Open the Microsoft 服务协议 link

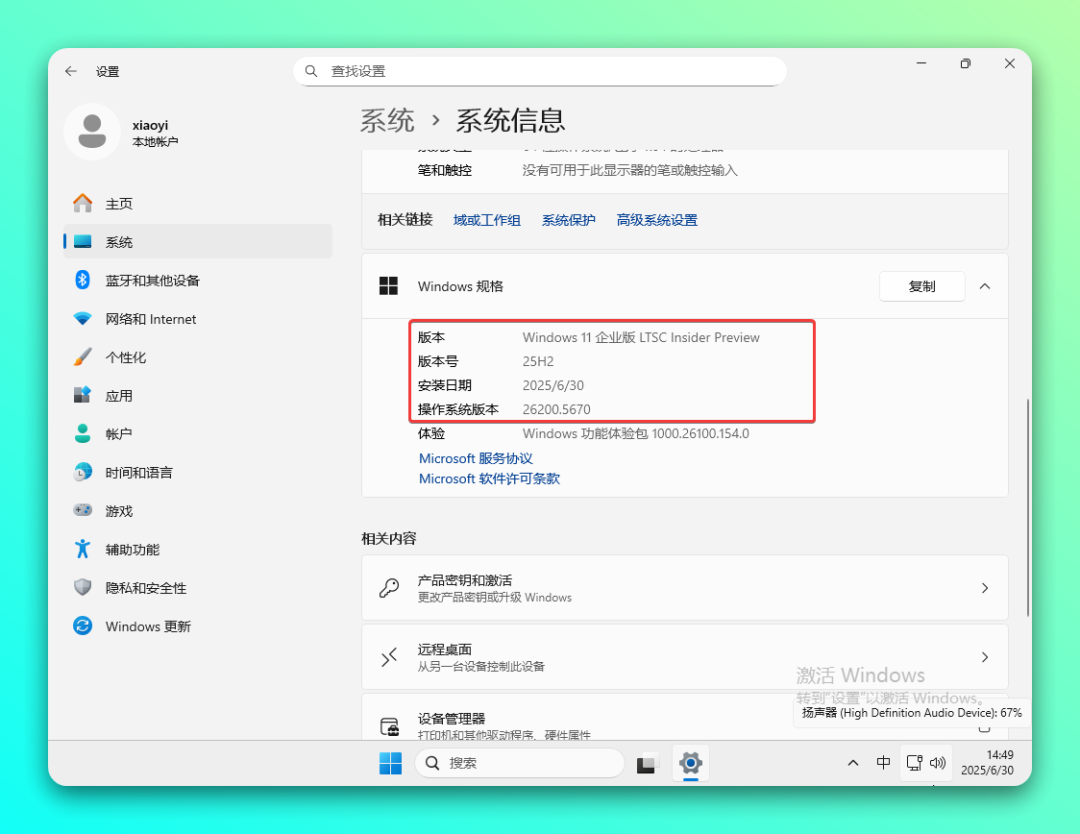click(x=475, y=458)
